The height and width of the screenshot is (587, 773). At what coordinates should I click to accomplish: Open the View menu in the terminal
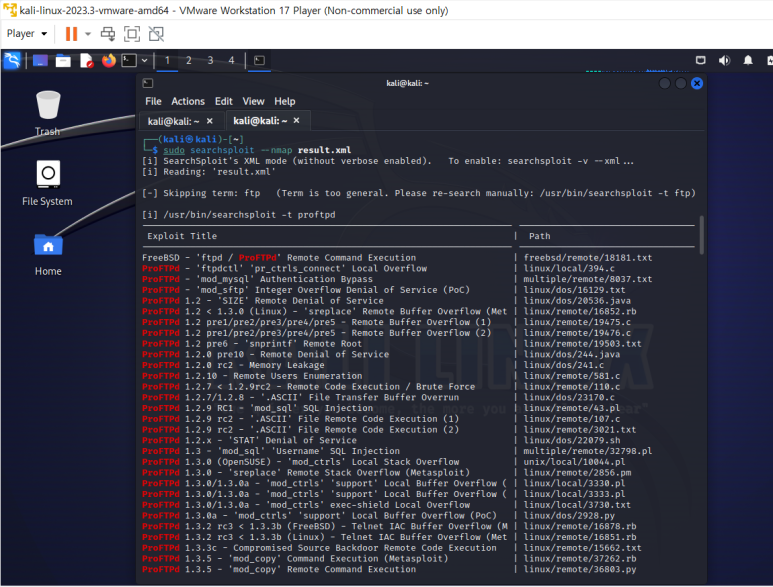click(253, 101)
